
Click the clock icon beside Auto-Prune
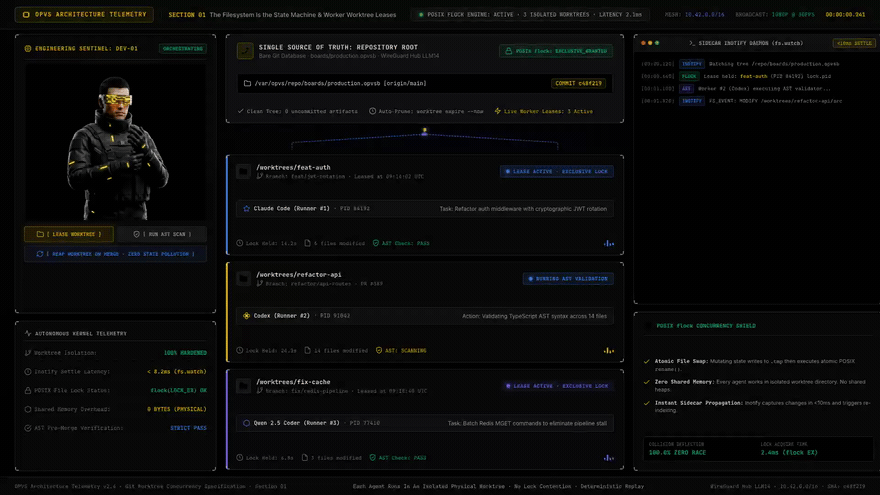(372, 111)
